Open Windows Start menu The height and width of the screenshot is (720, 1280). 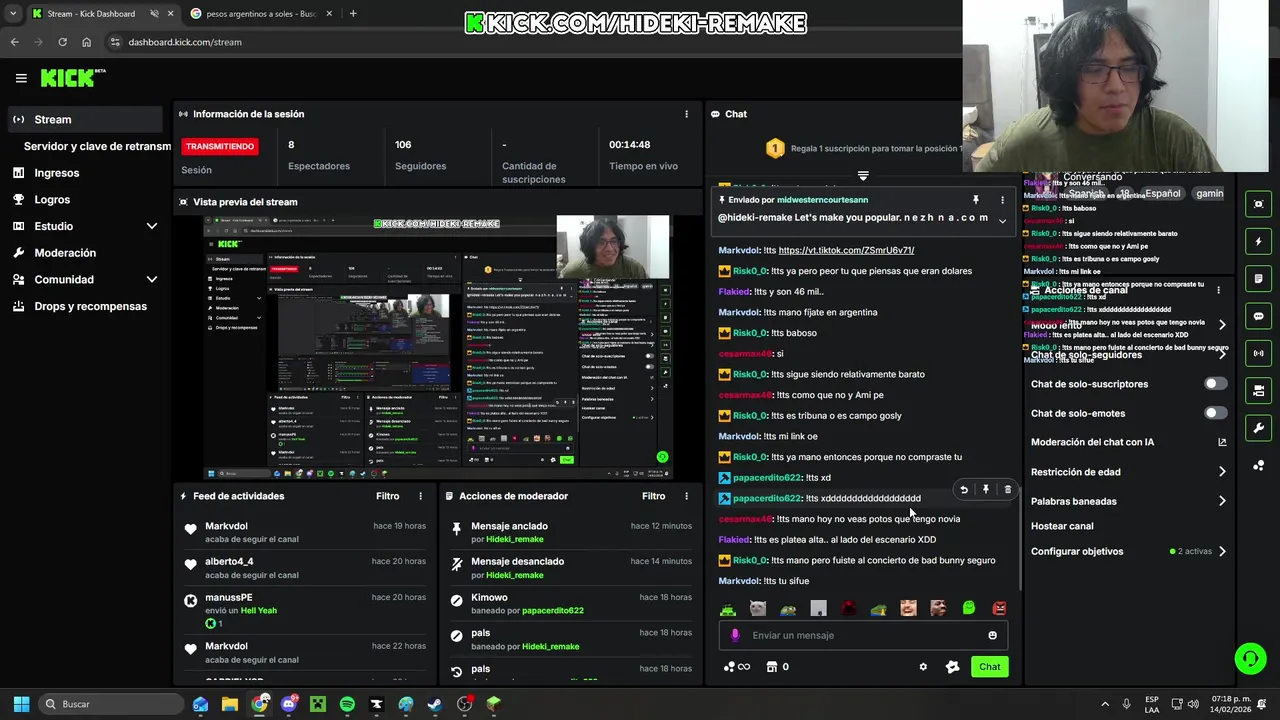click(x=21, y=704)
